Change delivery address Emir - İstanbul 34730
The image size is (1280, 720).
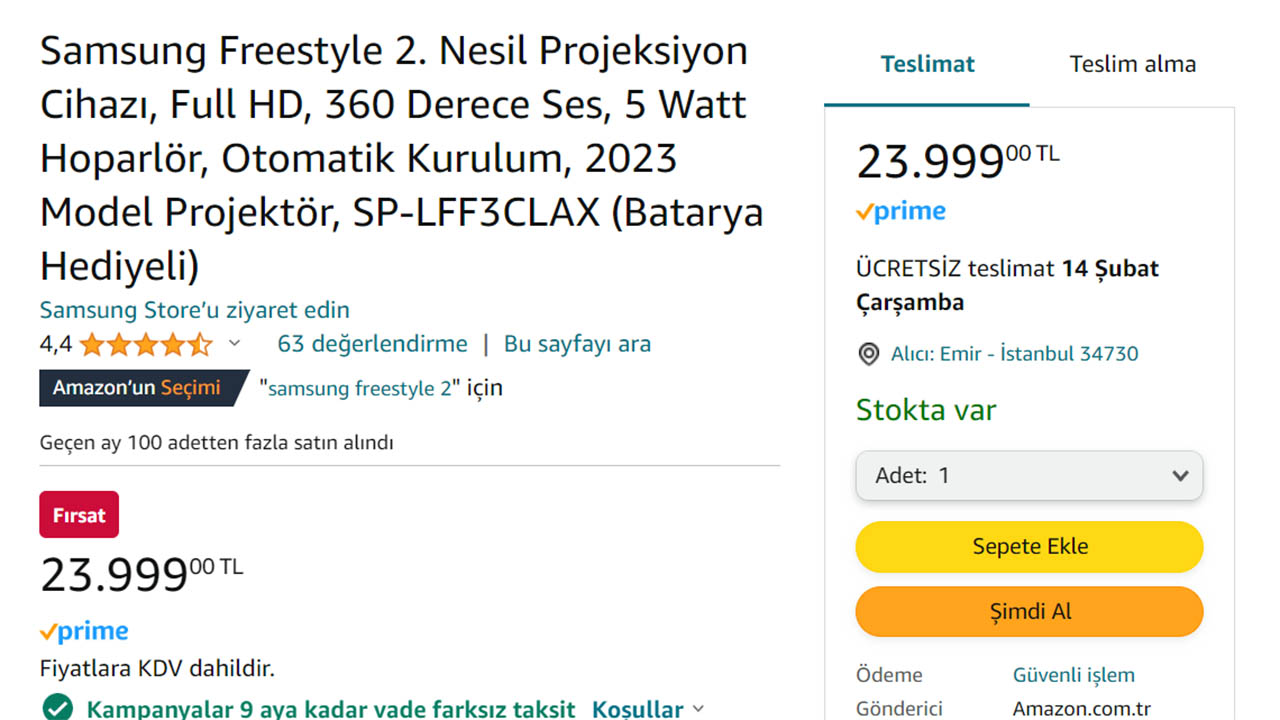(1014, 354)
